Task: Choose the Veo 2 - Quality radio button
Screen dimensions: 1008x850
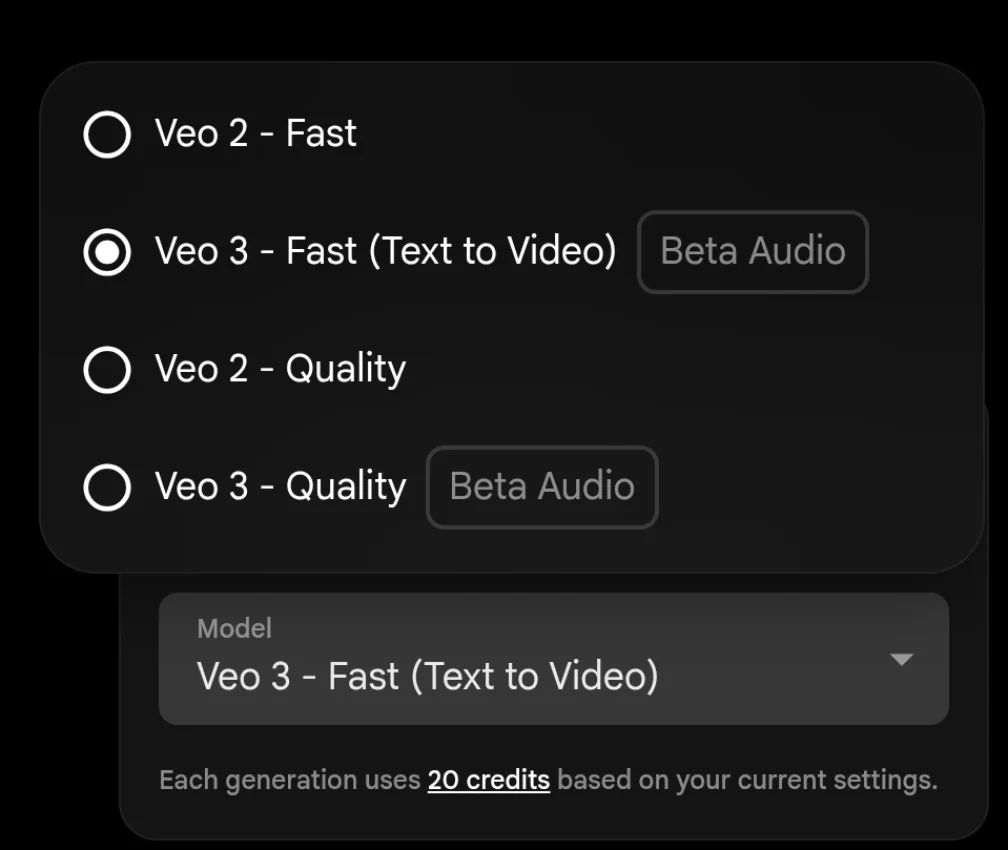Action: 107,370
